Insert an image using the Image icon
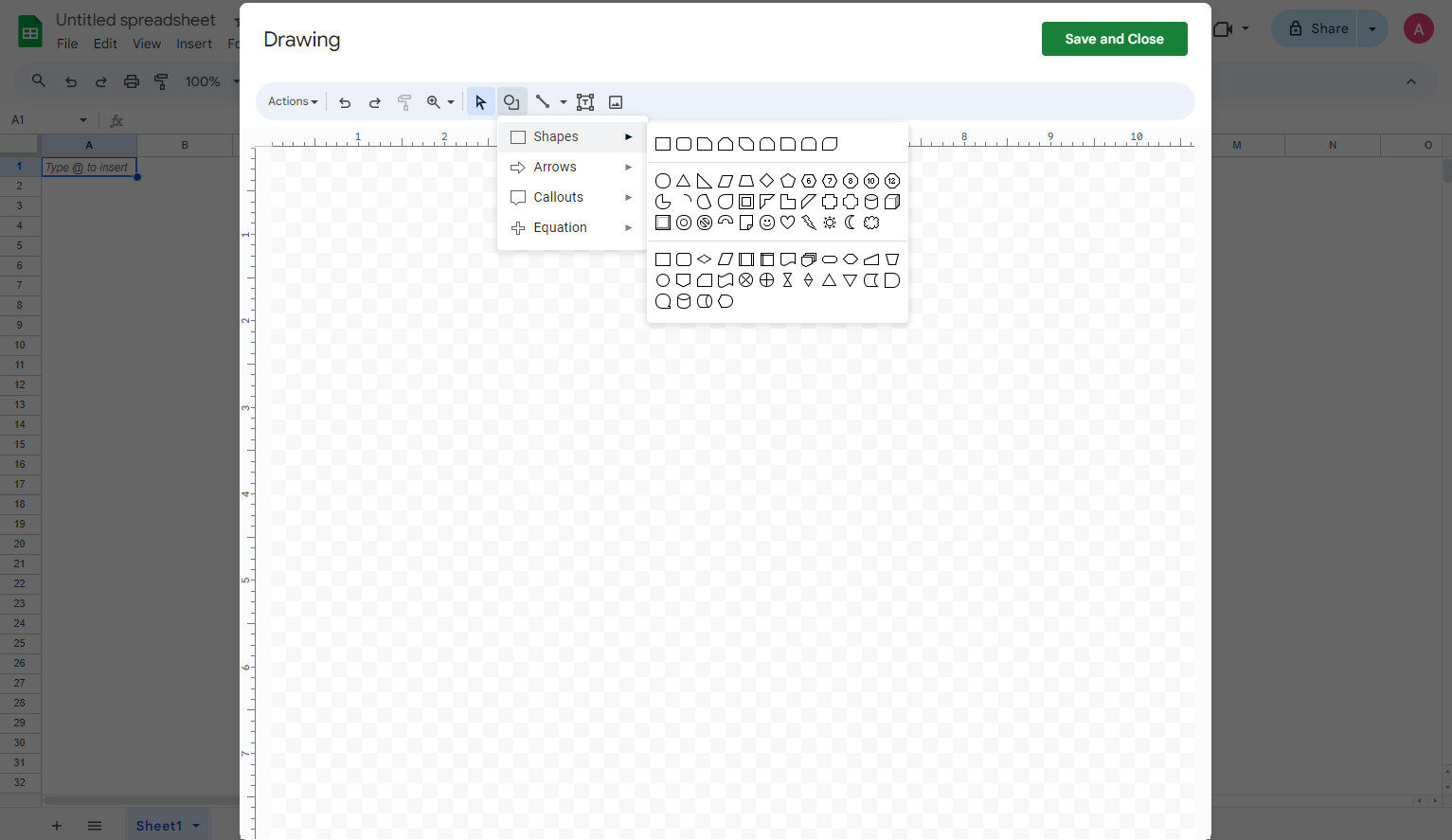The image size is (1452, 840). click(x=616, y=101)
